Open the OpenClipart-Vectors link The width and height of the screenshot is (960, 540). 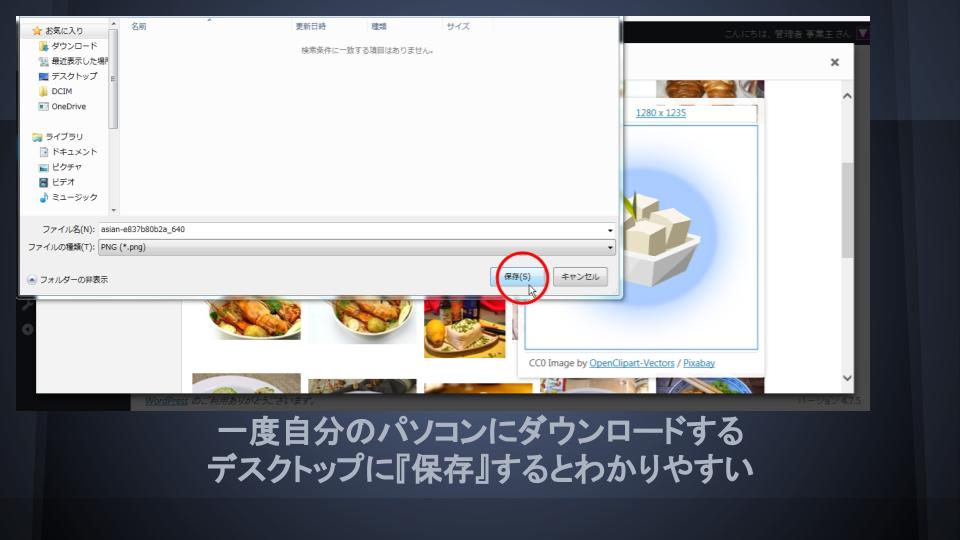[632, 363]
